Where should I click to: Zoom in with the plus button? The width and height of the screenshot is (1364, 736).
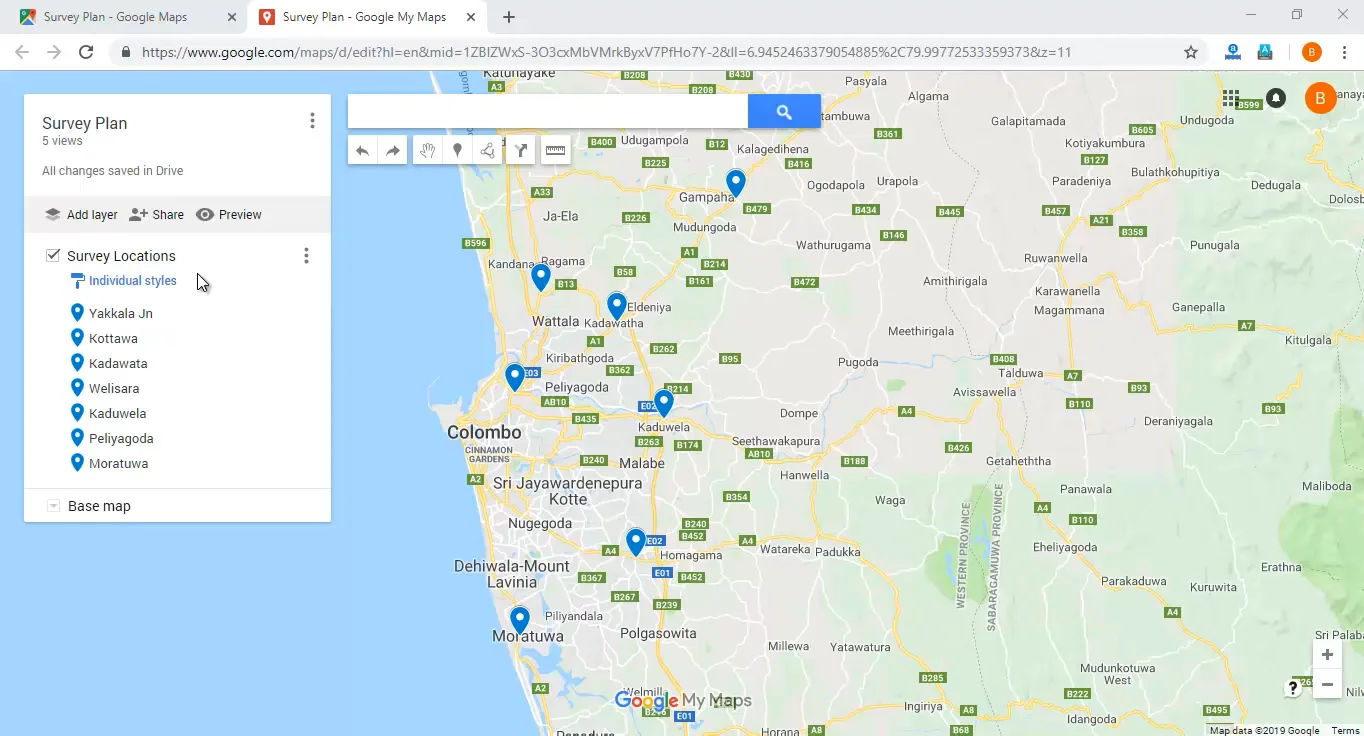pyautogui.click(x=1327, y=655)
